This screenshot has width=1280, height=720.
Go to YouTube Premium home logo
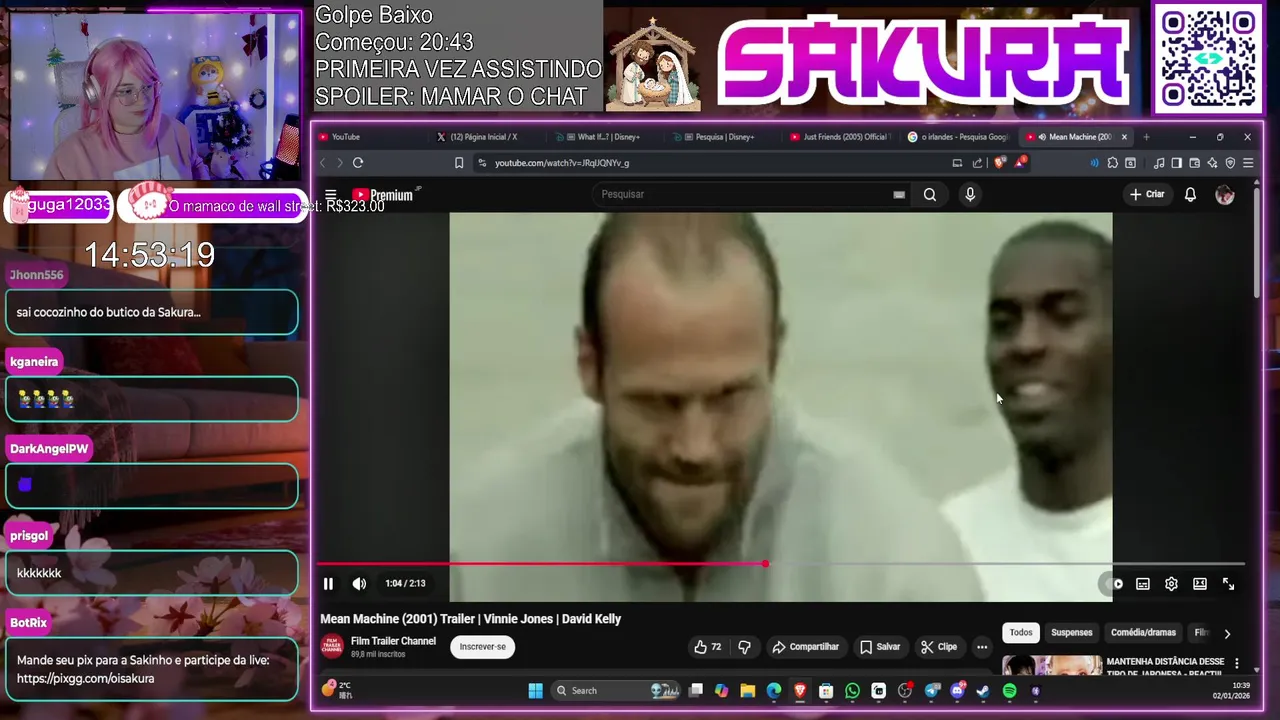click(384, 195)
